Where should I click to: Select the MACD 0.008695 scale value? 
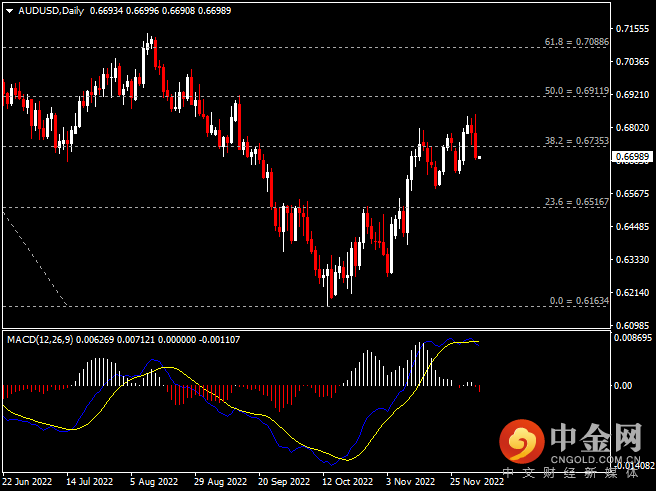[x=634, y=339]
